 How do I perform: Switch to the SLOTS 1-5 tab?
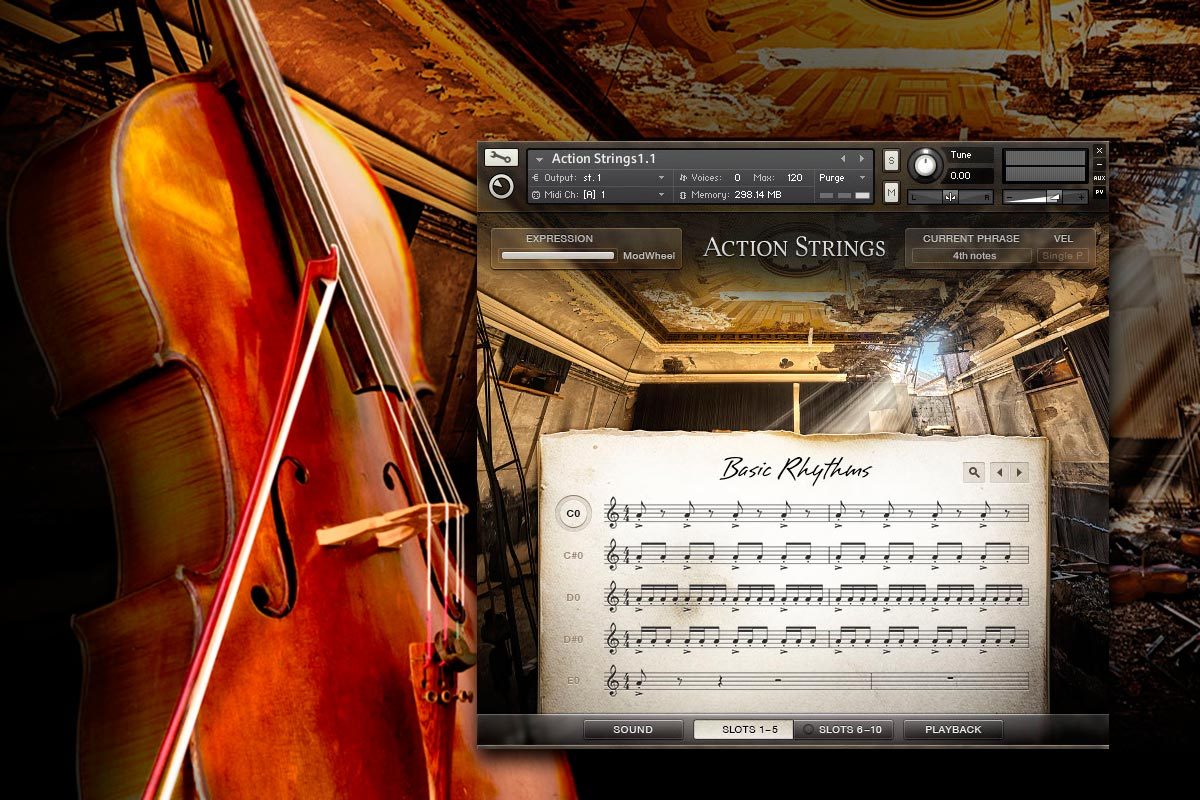pos(744,730)
